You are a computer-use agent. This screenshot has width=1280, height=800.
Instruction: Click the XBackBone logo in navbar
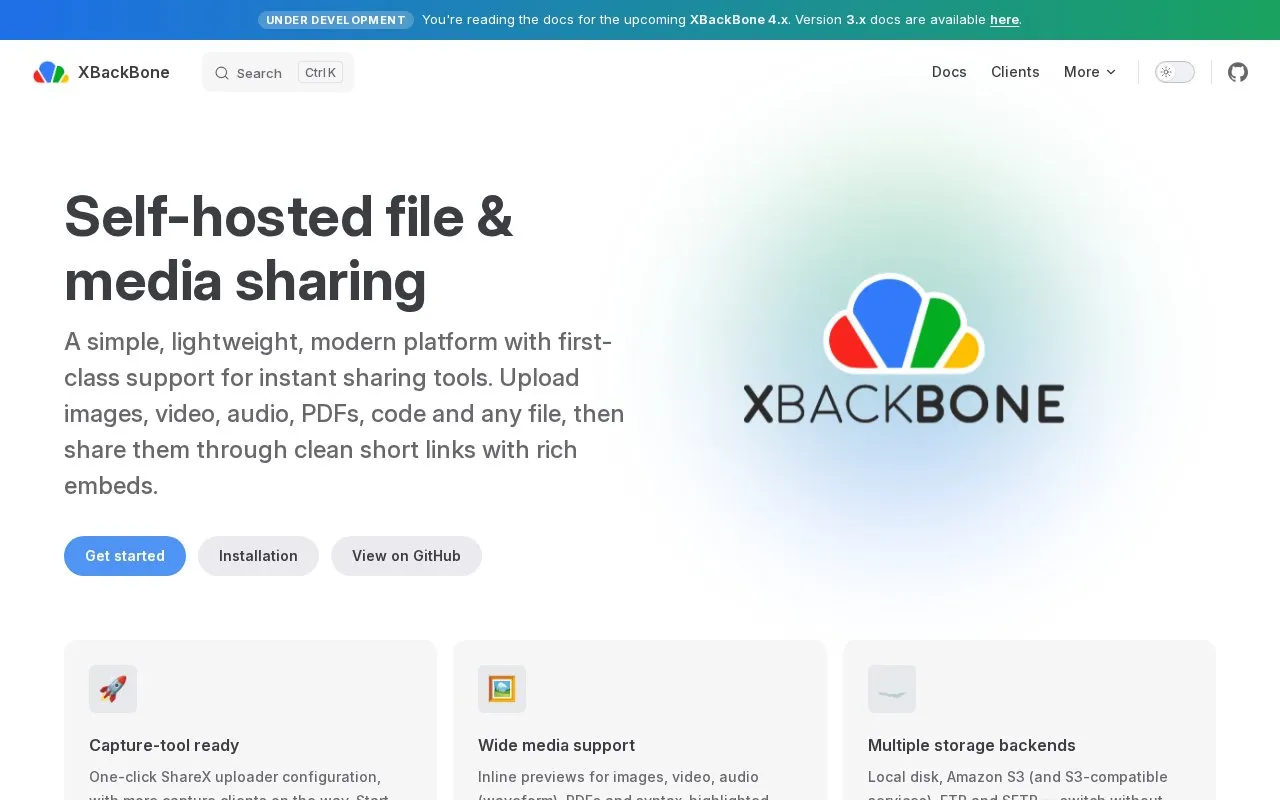[51, 72]
